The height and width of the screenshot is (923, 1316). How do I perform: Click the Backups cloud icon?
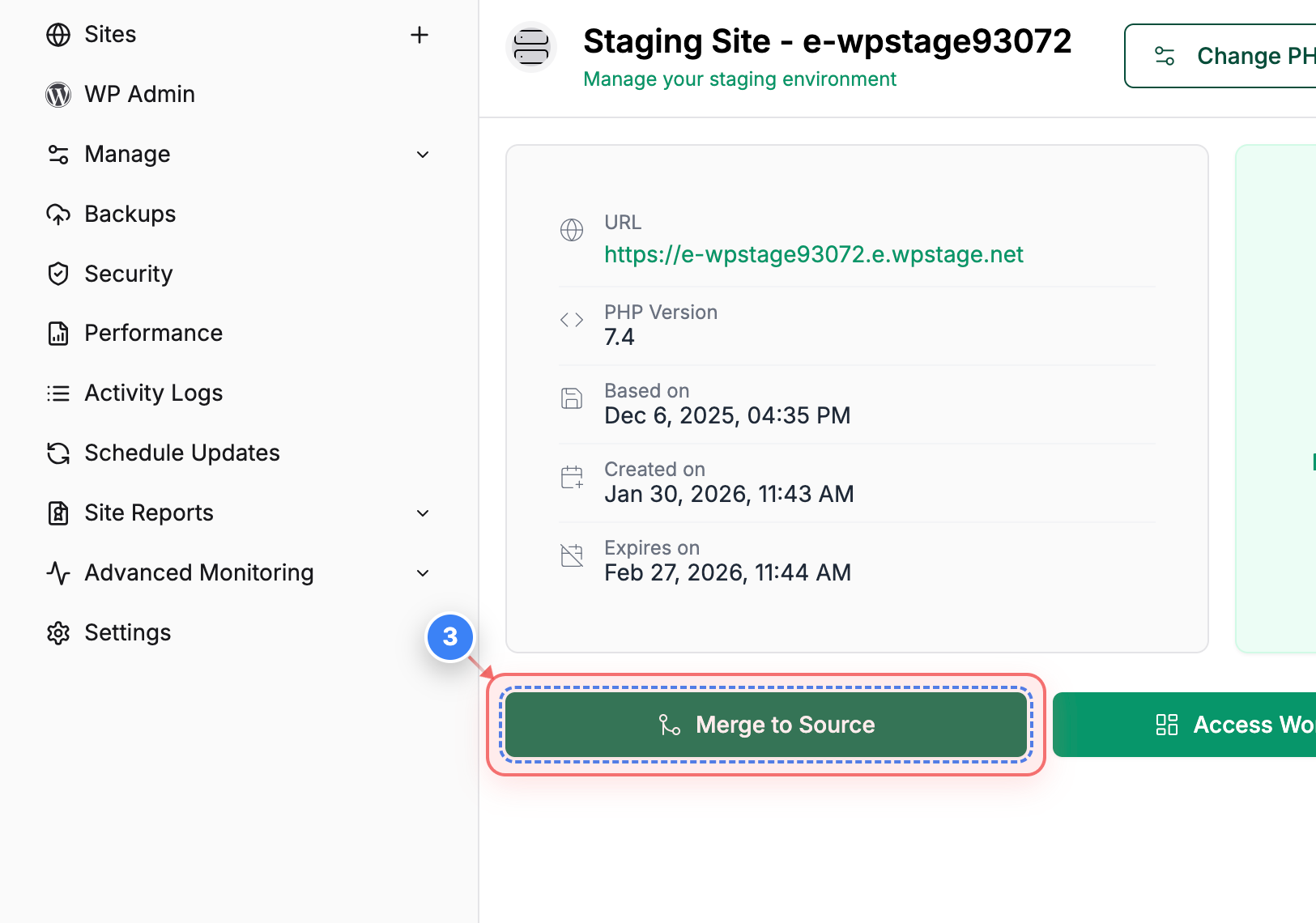57,214
